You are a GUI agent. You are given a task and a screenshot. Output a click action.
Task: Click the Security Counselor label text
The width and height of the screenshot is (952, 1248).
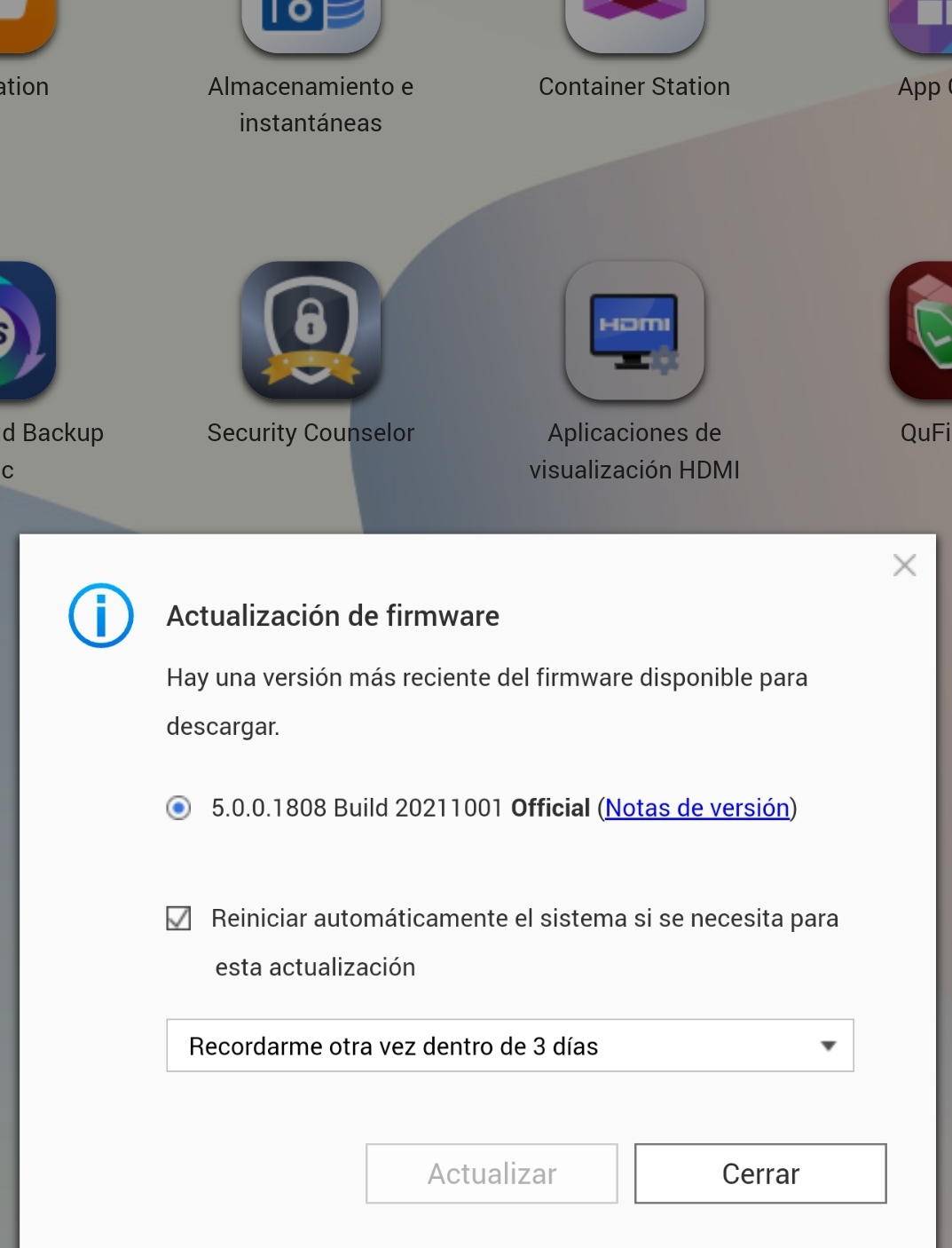point(311,433)
